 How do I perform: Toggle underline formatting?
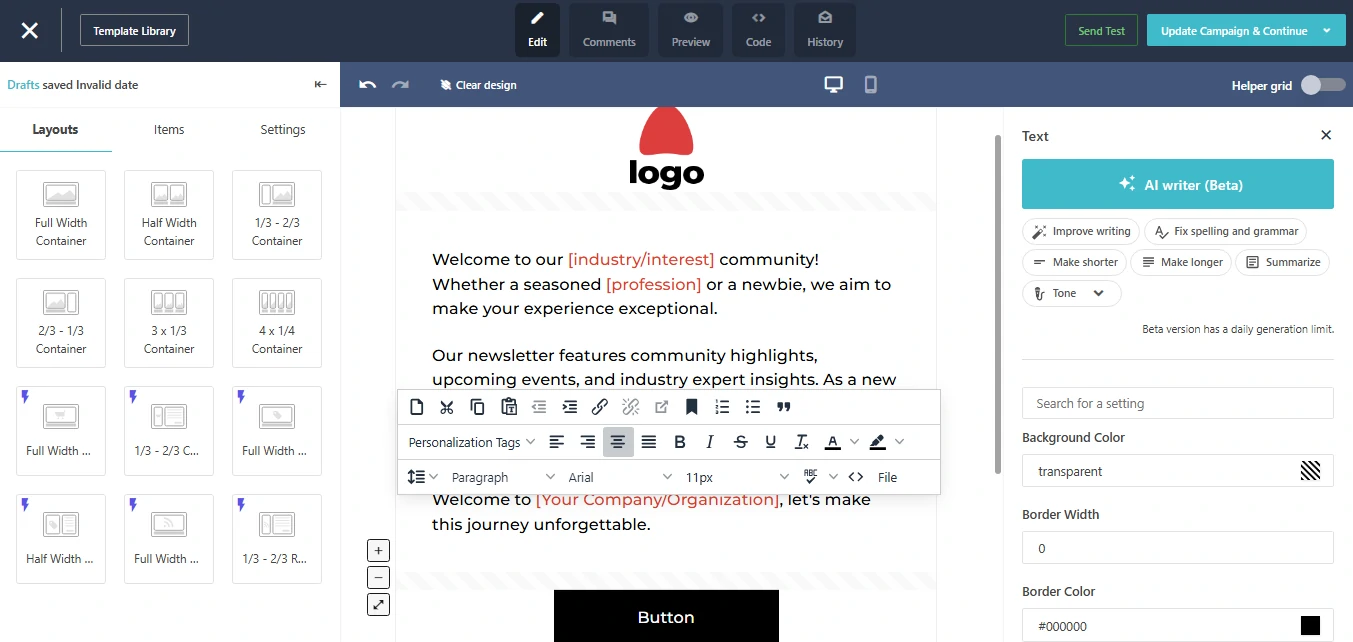(x=771, y=442)
